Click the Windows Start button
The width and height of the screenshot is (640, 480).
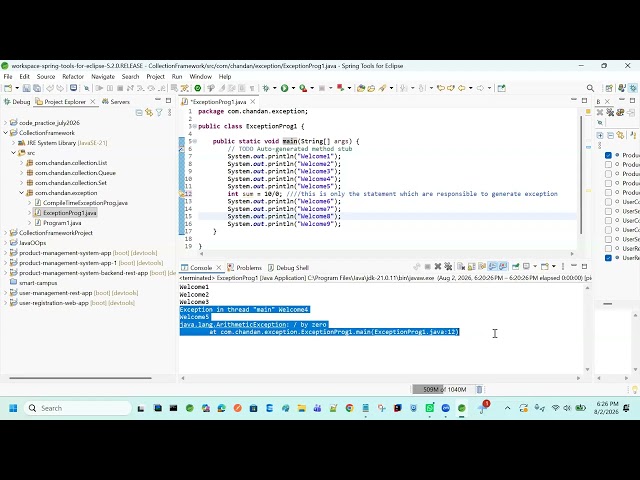(x=13, y=408)
